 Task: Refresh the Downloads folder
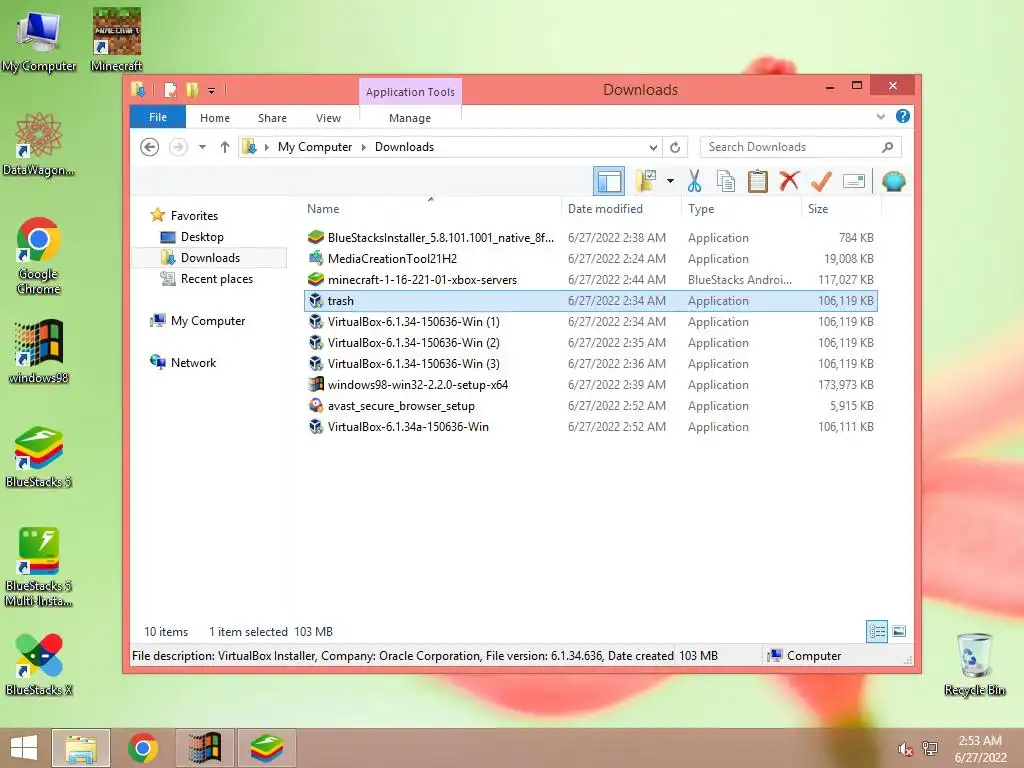tap(675, 147)
